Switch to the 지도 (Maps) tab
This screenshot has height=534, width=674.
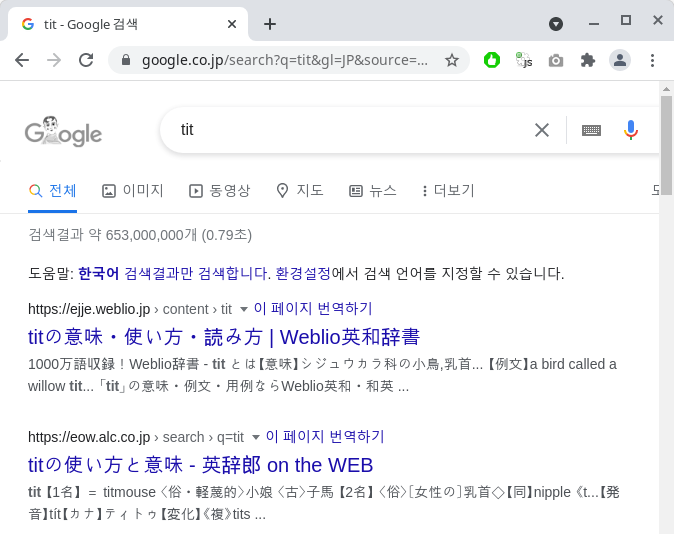point(300,190)
